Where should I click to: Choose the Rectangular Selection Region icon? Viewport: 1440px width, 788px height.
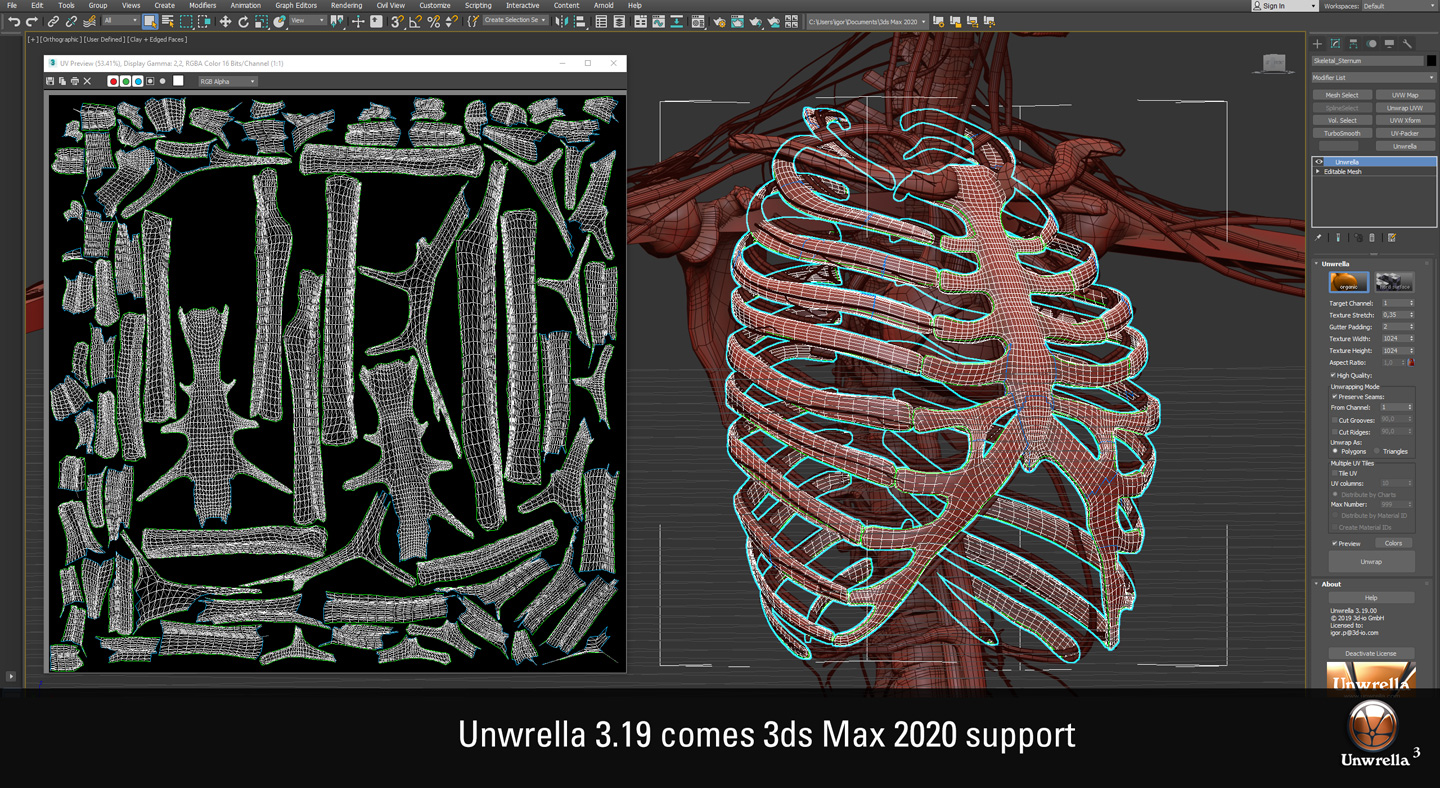coord(187,21)
